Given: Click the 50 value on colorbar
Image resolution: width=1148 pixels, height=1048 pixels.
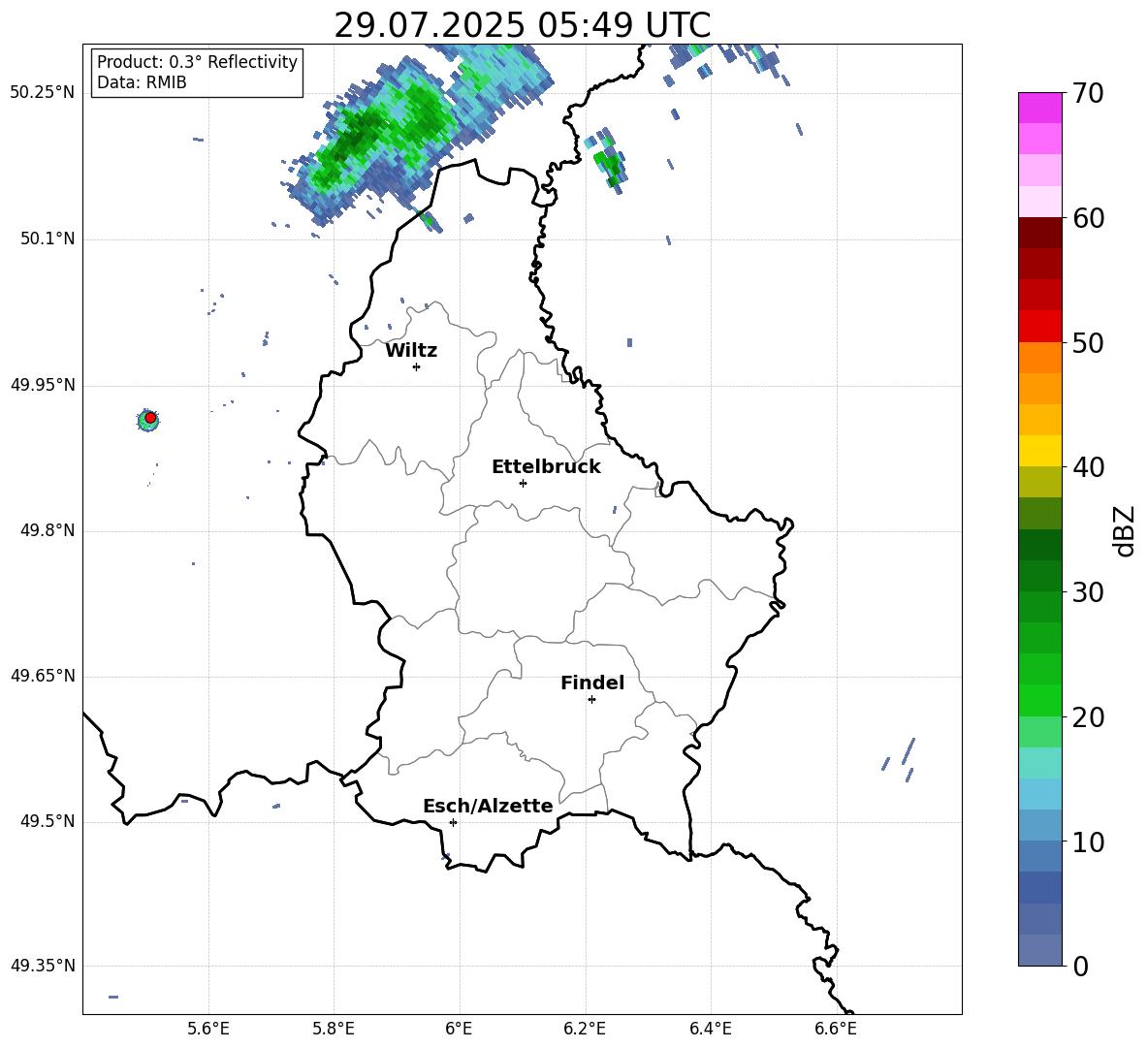Looking at the screenshot, I should [1088, 343].
